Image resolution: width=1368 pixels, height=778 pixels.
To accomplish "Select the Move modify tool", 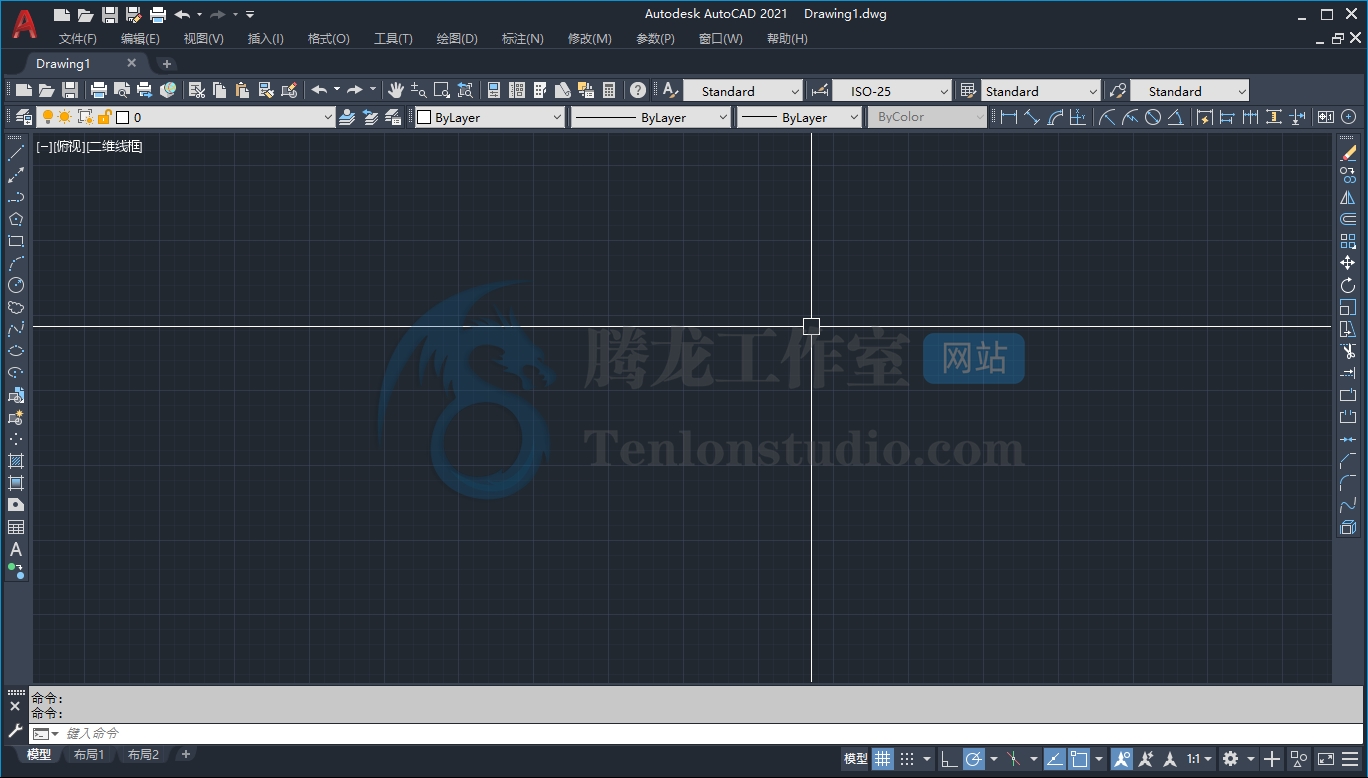I will (1348, 263).
